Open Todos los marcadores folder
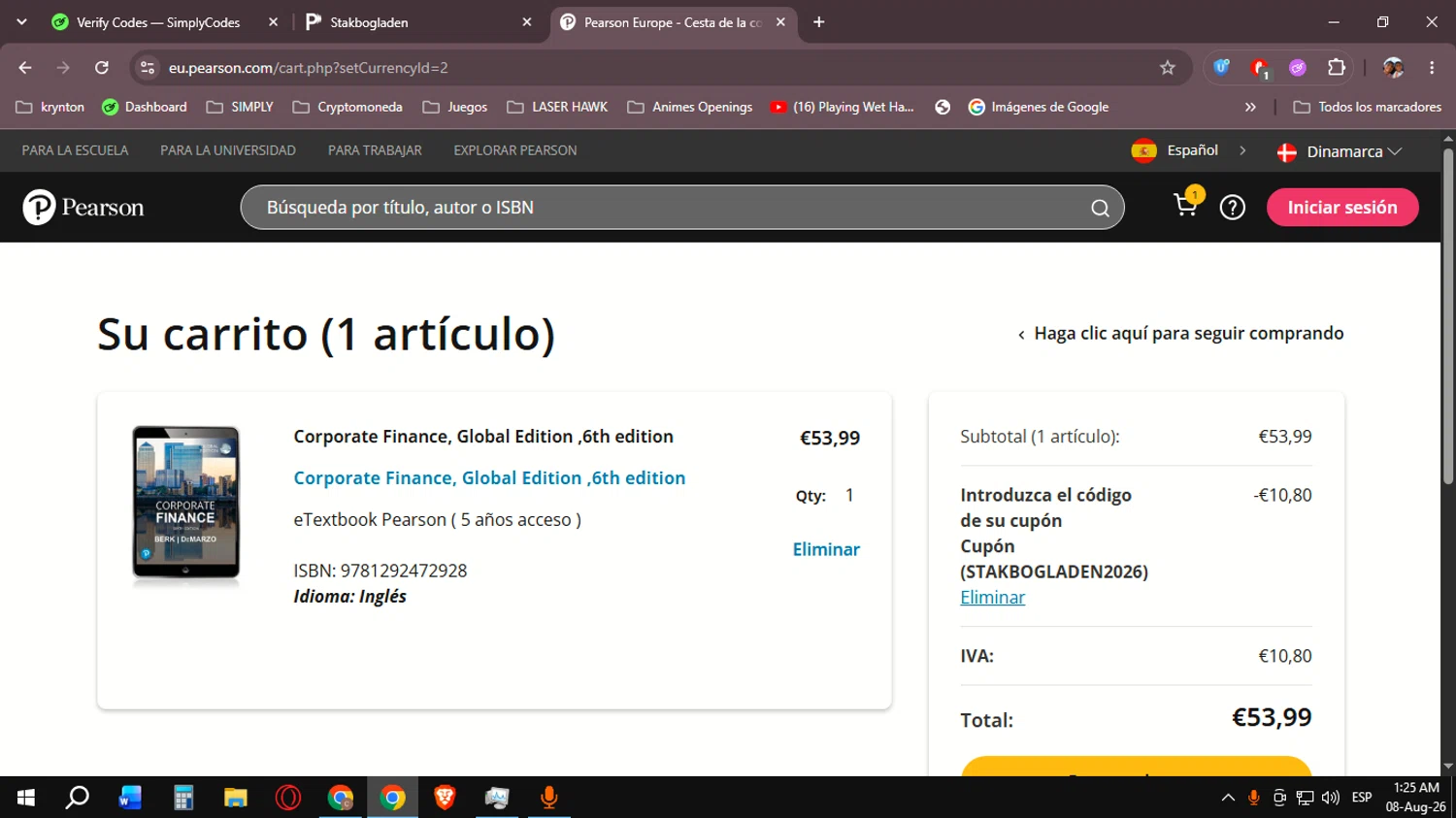 (x=1368, y=107)
